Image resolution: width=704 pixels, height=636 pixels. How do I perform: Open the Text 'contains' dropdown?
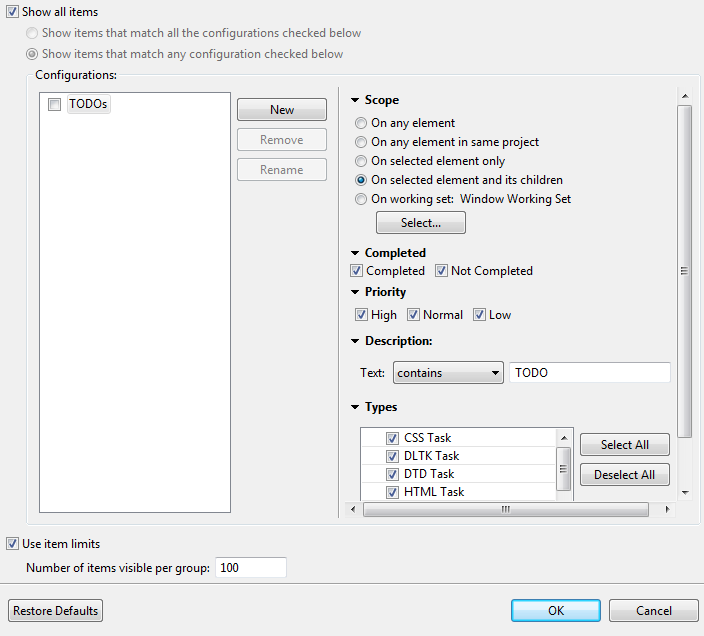coord(448,373)
